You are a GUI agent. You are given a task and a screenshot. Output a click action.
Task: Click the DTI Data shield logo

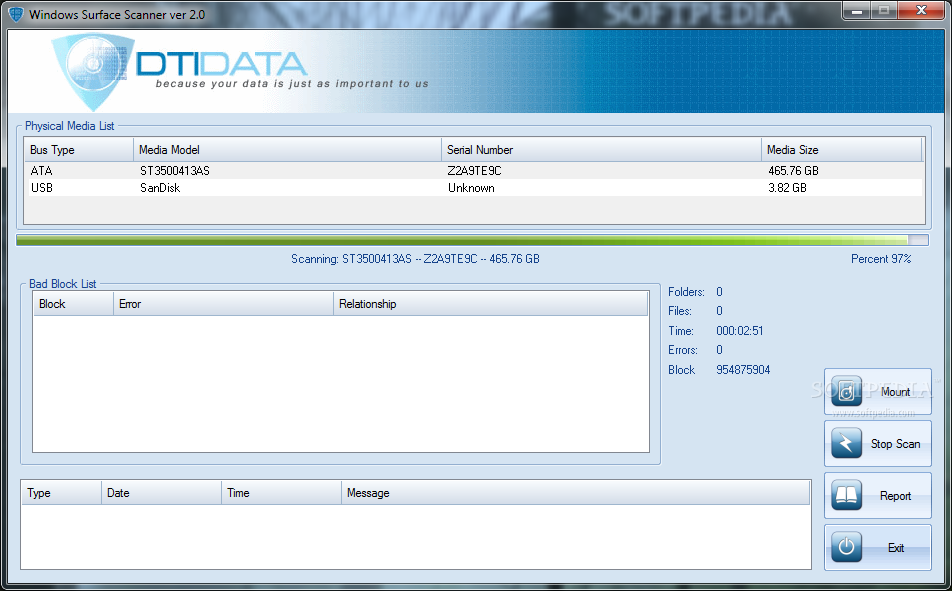pos(92,72)
